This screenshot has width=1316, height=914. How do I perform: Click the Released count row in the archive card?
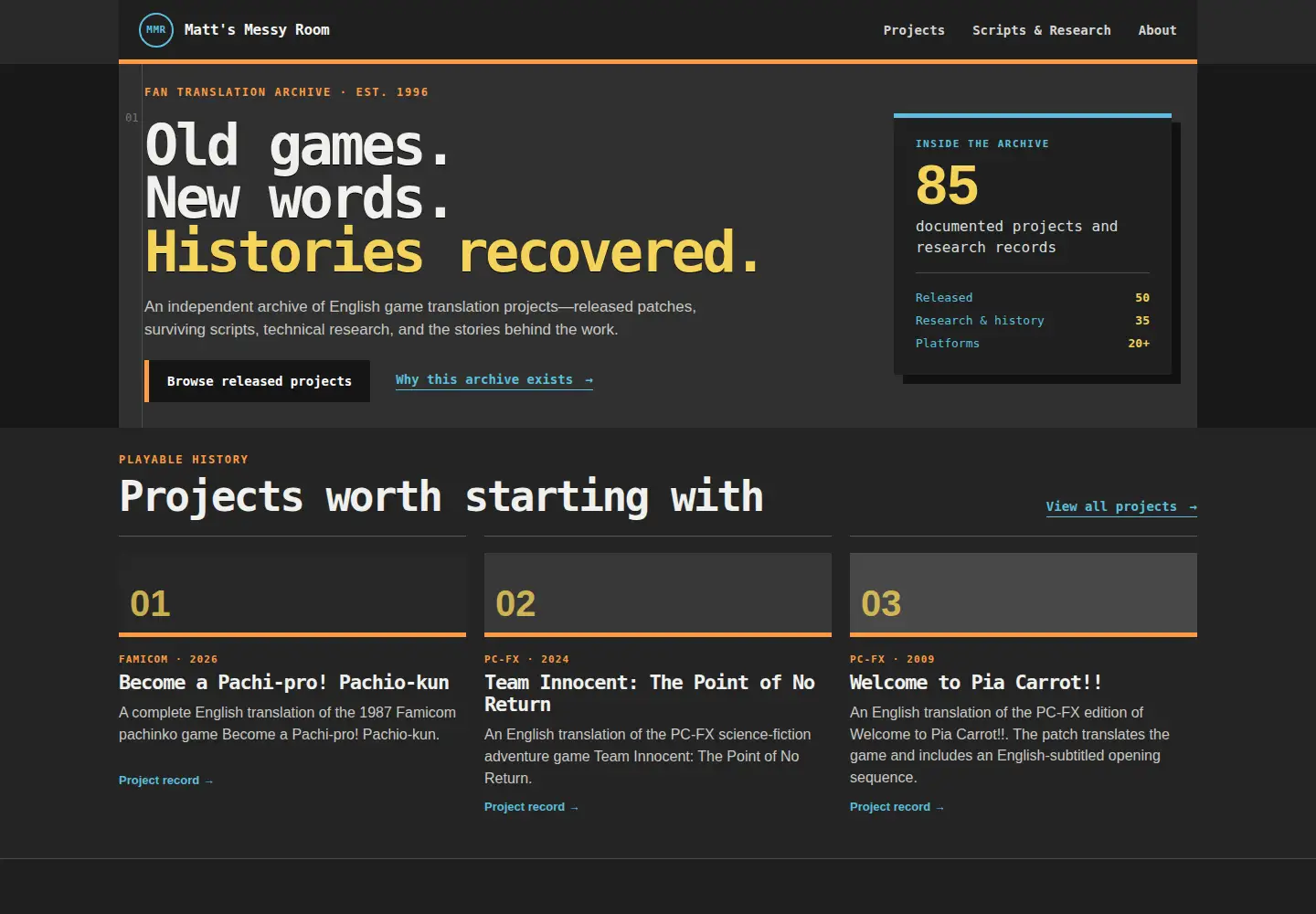click(x=1033, y=298)
